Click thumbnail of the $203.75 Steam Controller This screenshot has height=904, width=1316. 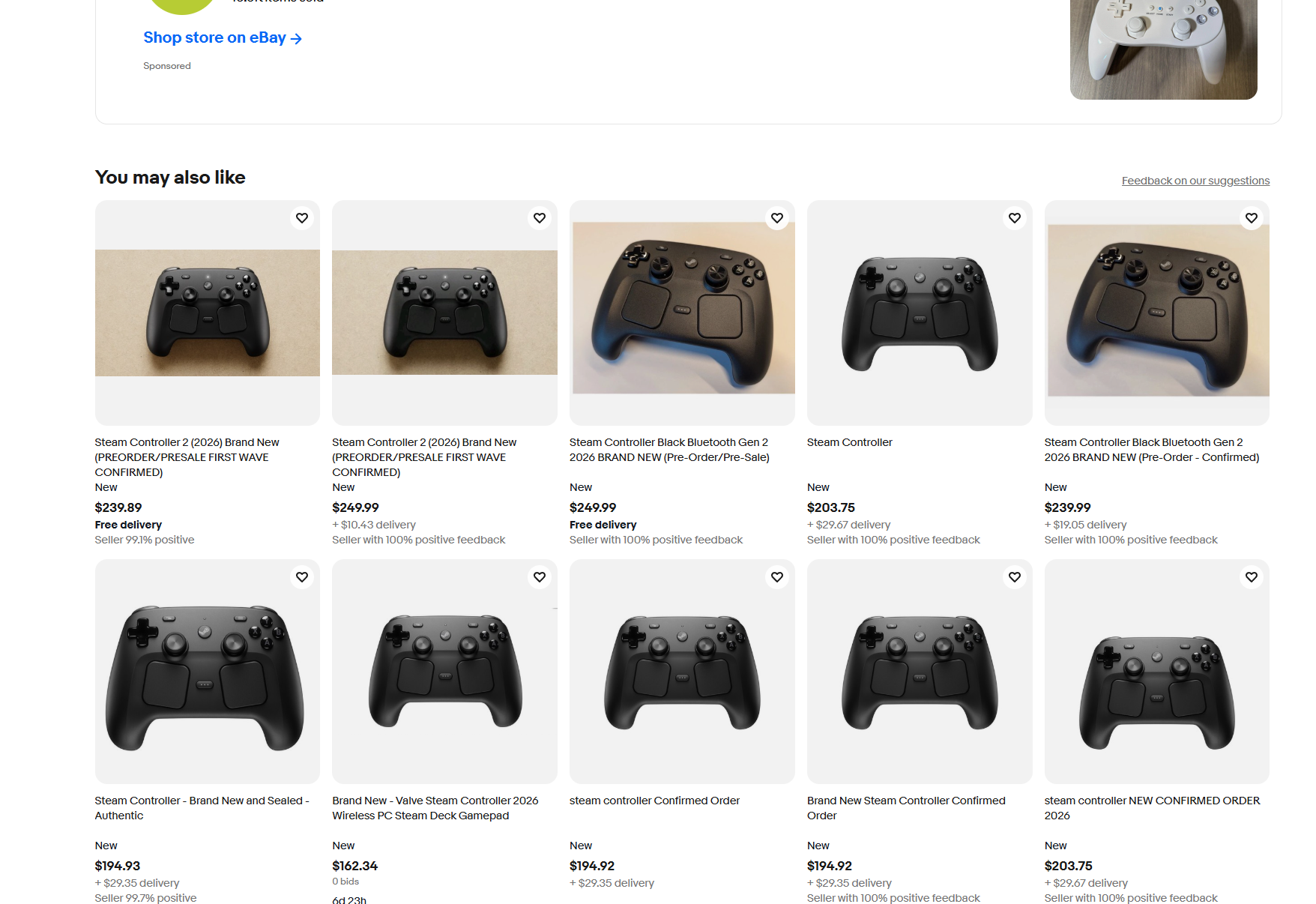click(920, 313)
